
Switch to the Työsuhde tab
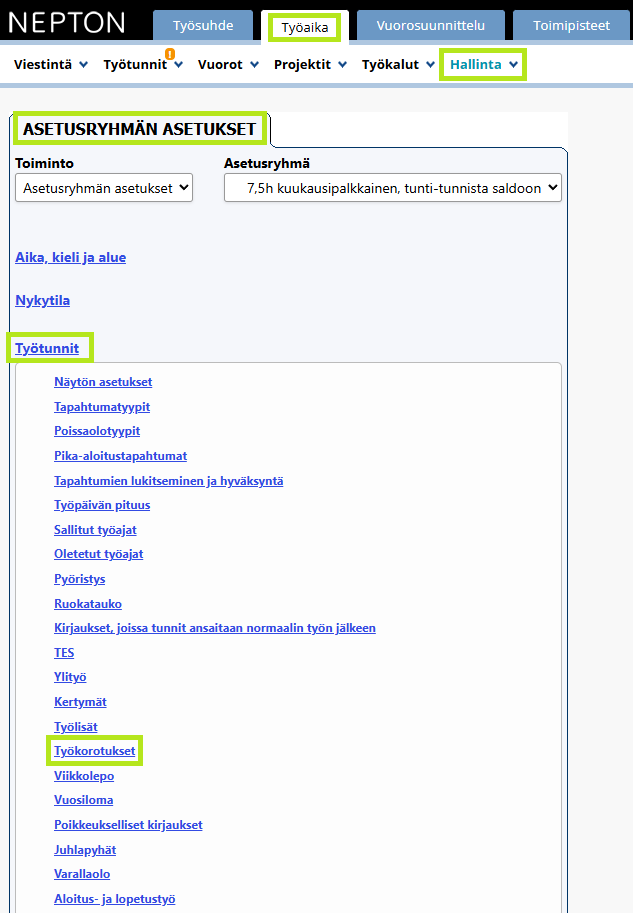coord(203,26)
